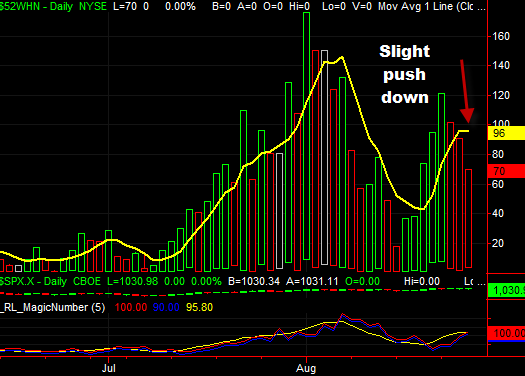Click the B=0 bid value in top header
Screen dimensions: 525x376
click(x=221, y=6)
